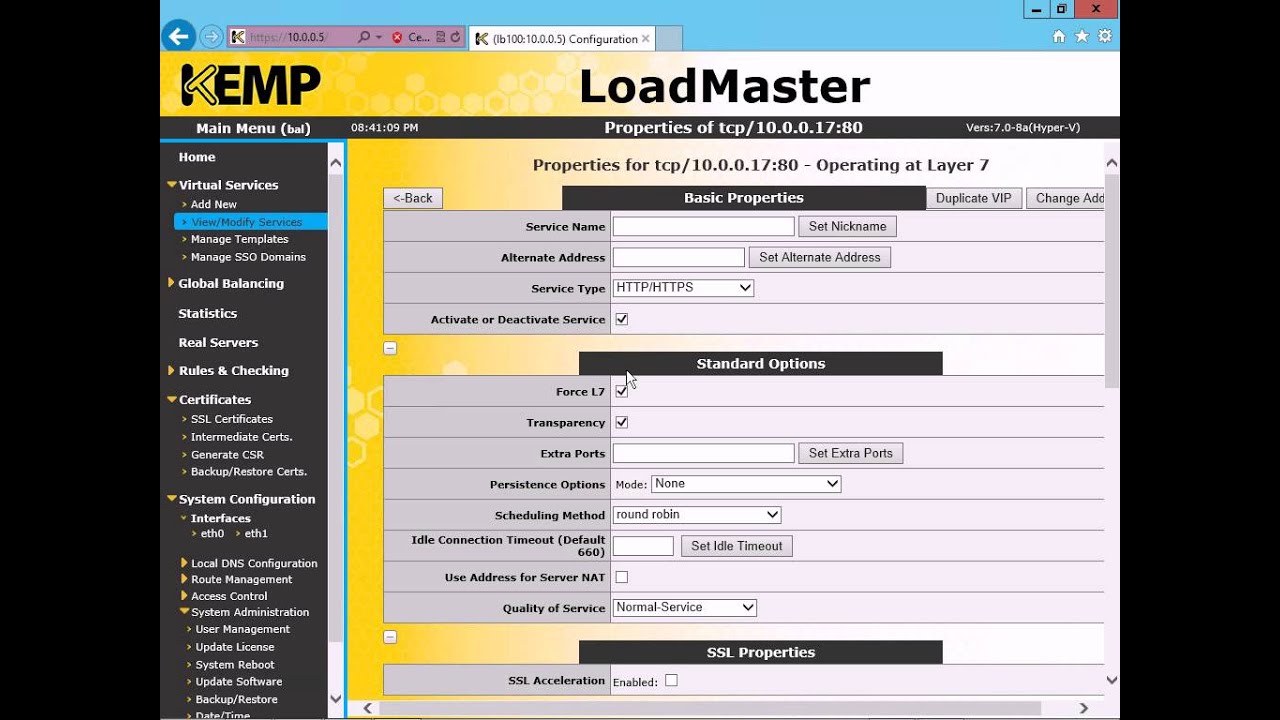Open Manage SSO Domains menu item
The height and width of the screenshot is (720, 1280).
pyautogui.click(x=248, y=257)
